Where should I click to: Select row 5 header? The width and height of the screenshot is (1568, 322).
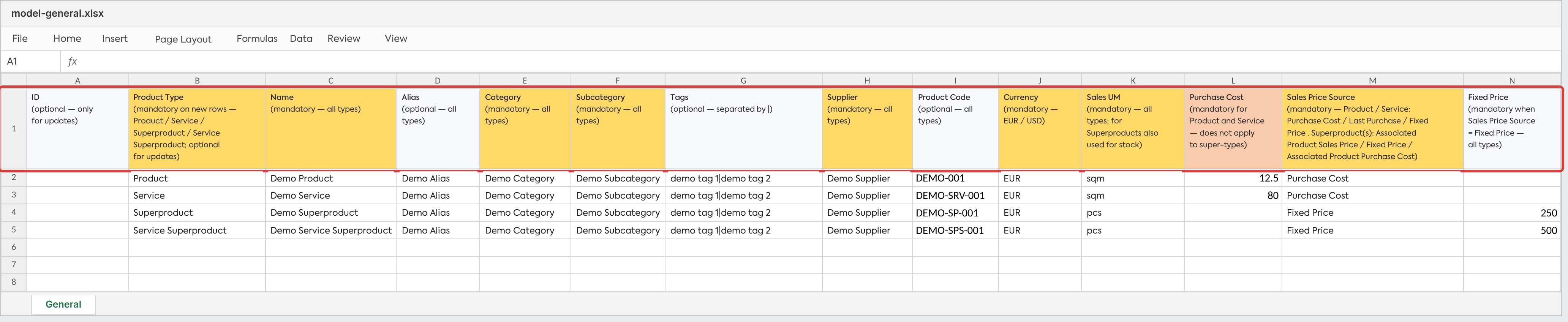point(13,230)
